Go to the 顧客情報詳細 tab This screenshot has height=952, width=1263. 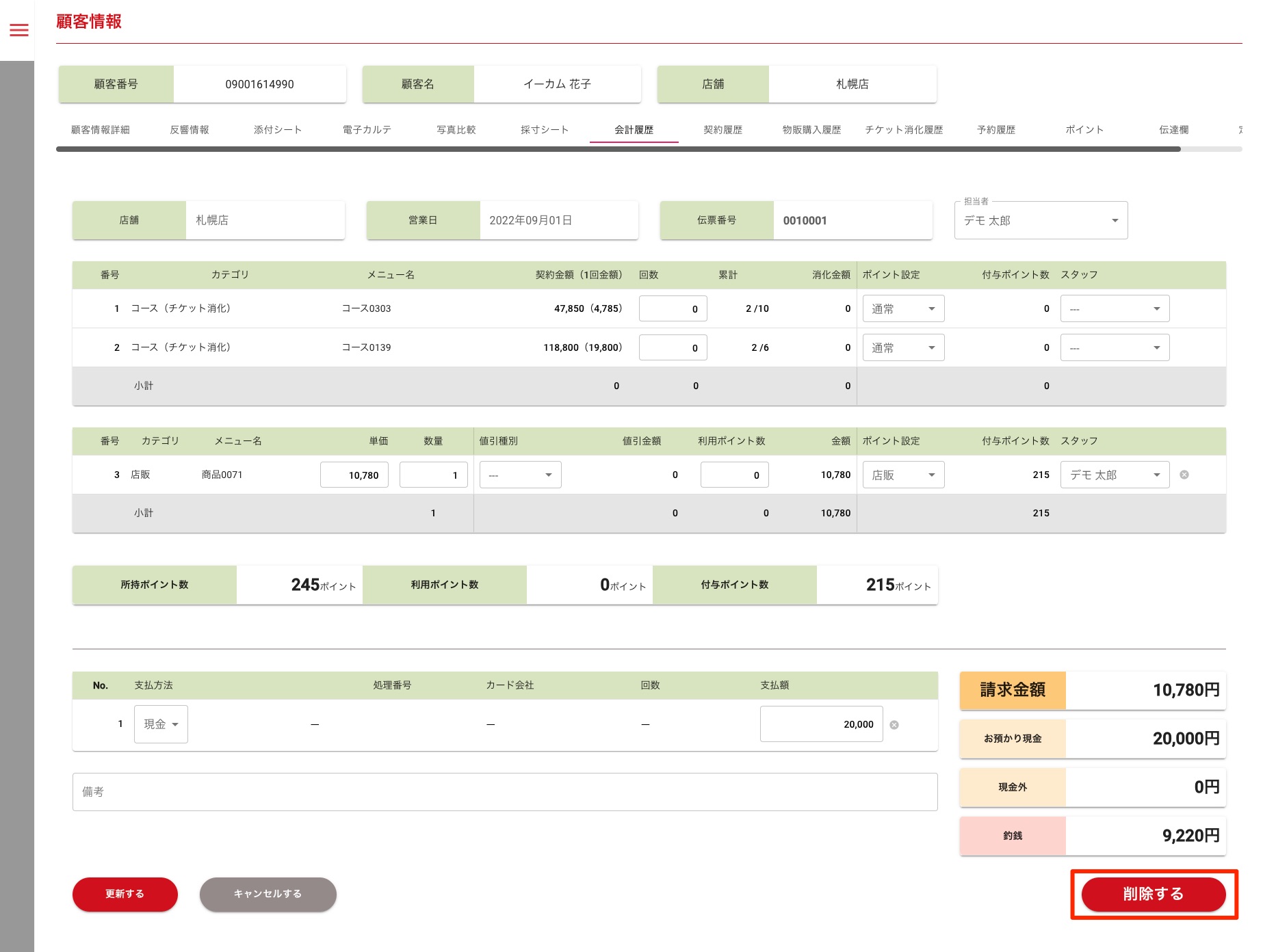point(101,130)
